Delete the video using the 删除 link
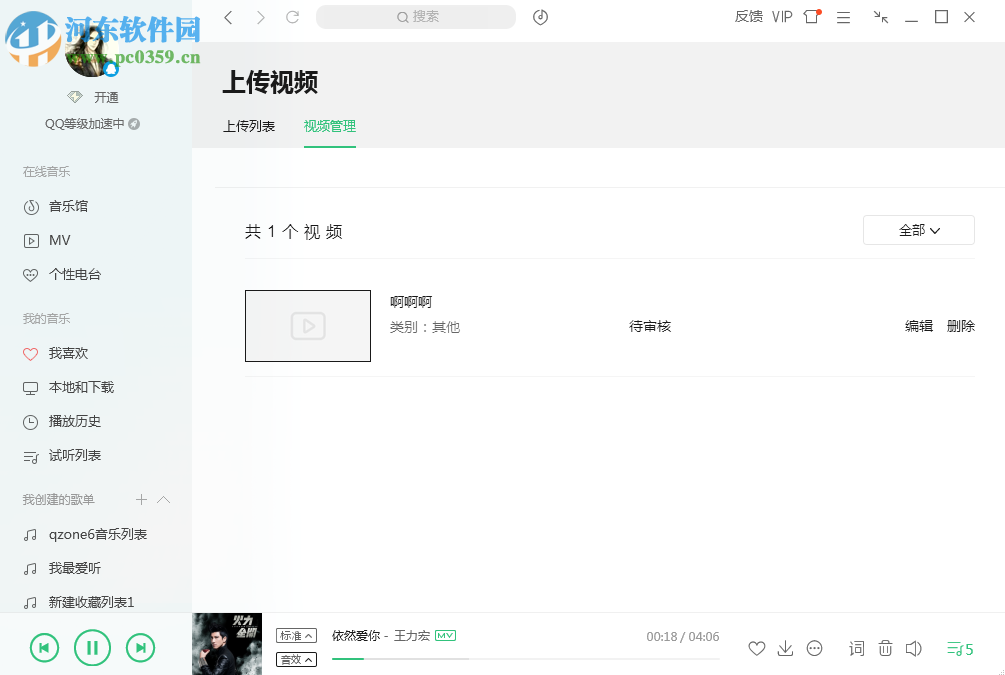The image size is (1005, 675). click(961, 325)
